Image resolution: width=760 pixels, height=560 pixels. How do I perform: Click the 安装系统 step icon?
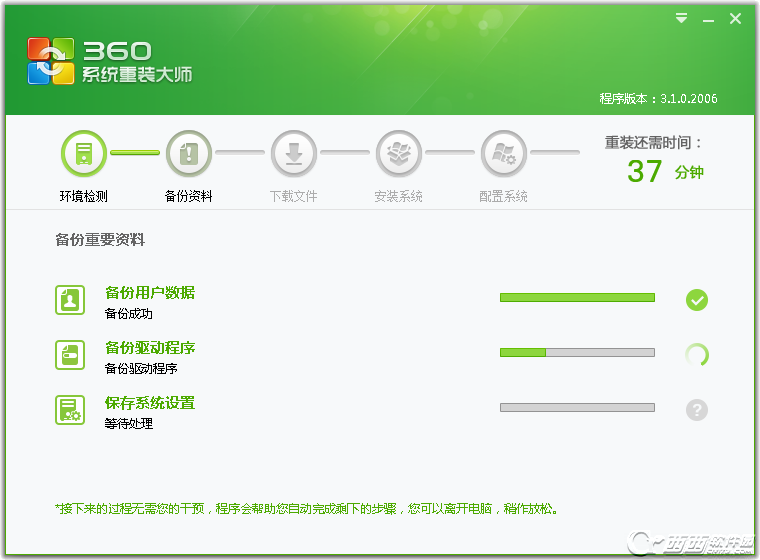(399, 154)
